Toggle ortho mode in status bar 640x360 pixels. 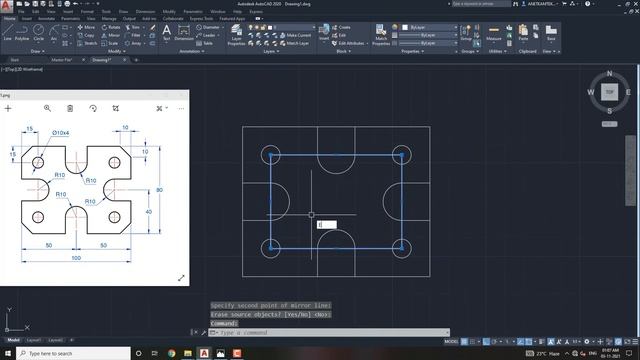pyautogui.click(x=487, y=342)
